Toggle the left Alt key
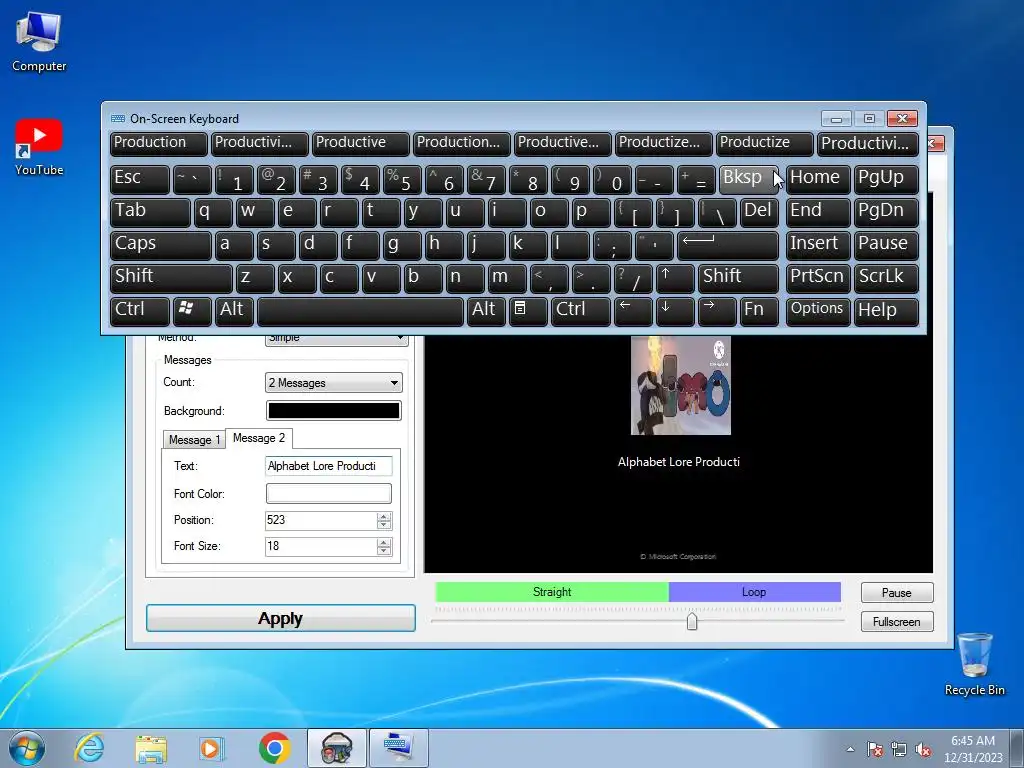1024x768 pixels. click(x=234, y=311)
